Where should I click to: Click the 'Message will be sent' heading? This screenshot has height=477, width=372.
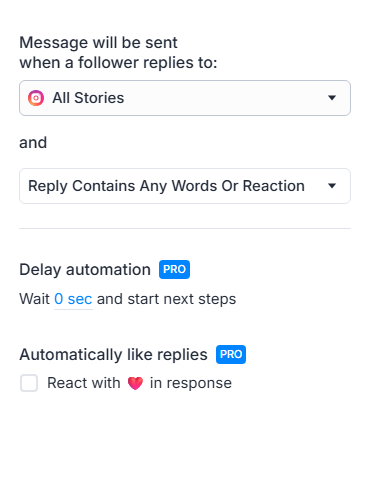coord(98,43)
